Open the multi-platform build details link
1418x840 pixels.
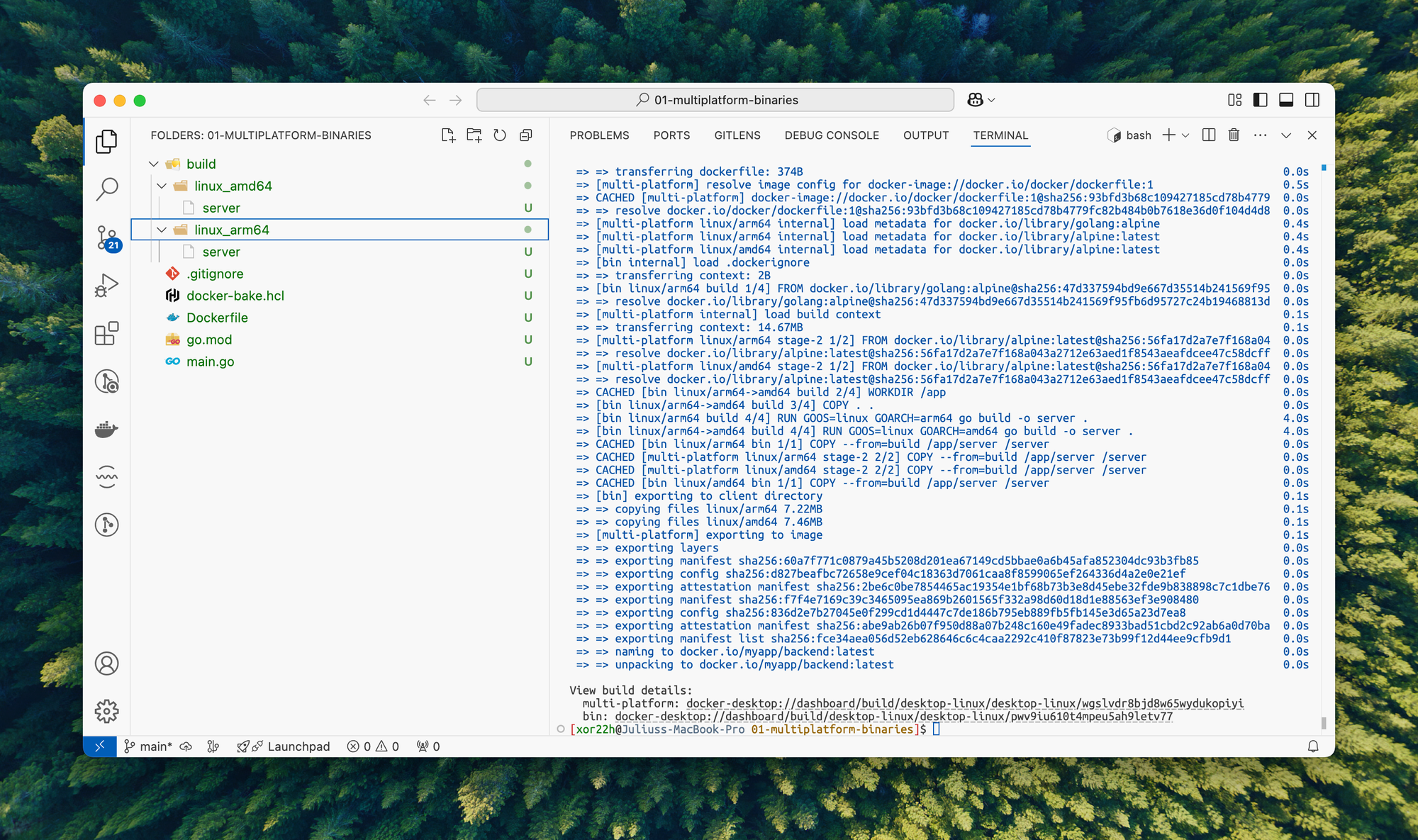pyautogui.click(x=963, y=703)
